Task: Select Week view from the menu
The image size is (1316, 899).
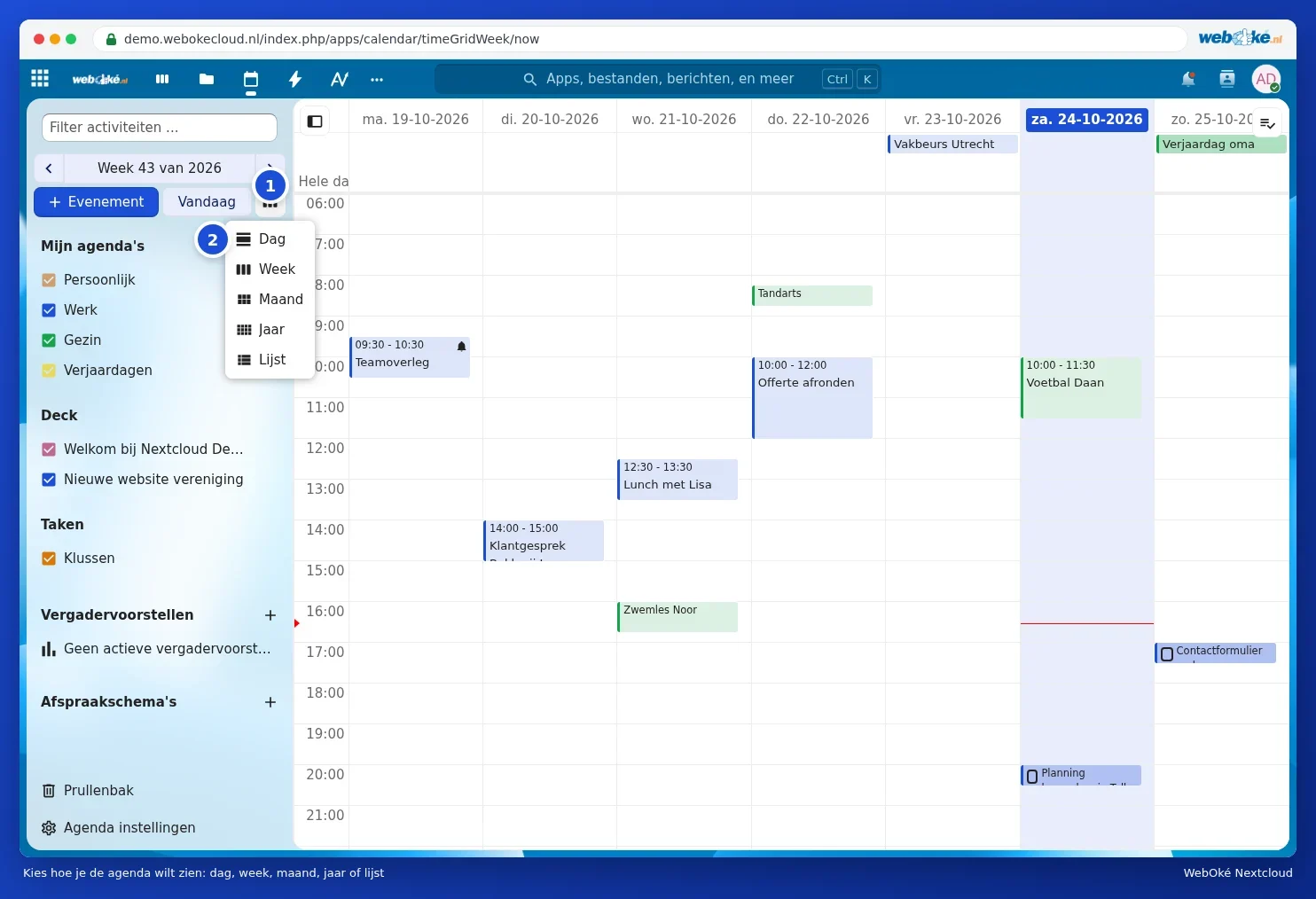Action: (x=270, y=270)
